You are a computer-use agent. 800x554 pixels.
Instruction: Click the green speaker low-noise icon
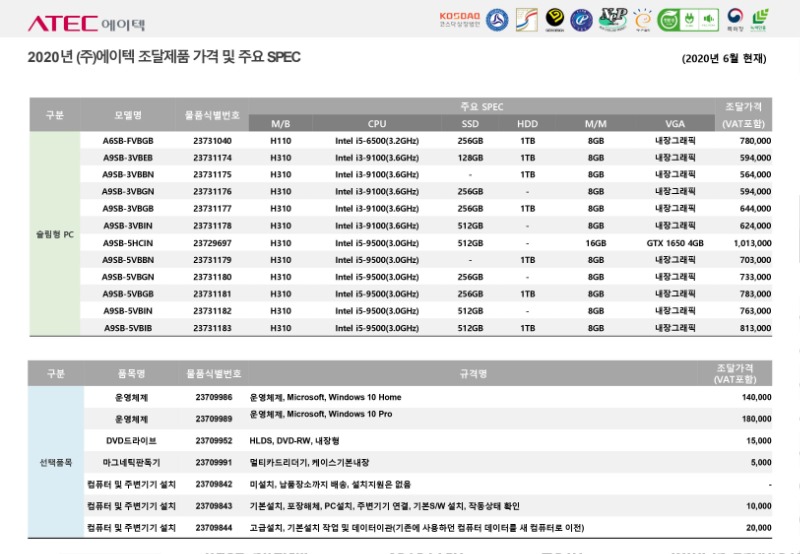[x=709, y=20]
